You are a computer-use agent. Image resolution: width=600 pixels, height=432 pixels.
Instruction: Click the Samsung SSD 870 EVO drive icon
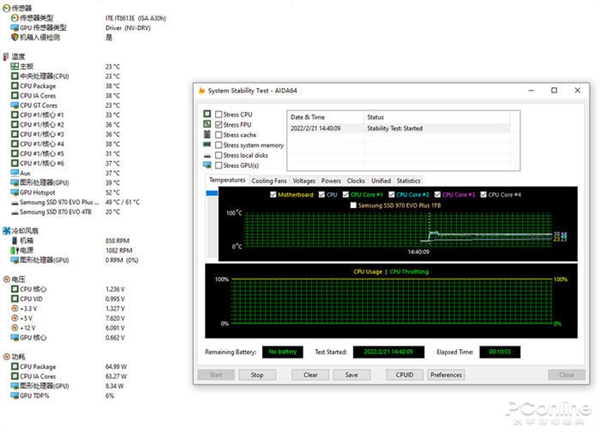(x=15, y=212)
